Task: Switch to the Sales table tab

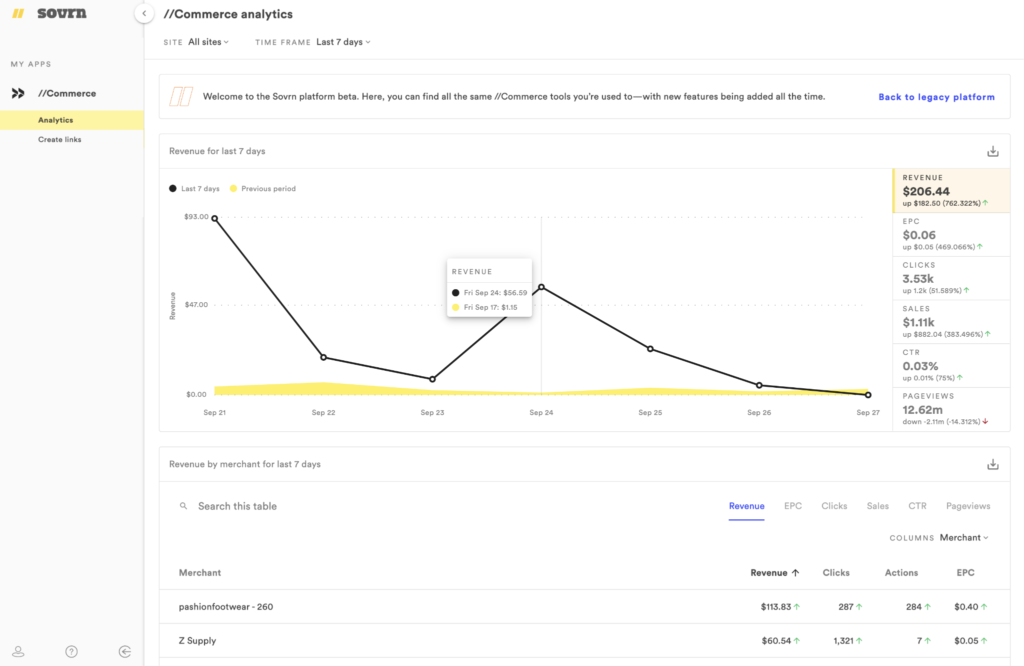Action: tap(878, 506)
